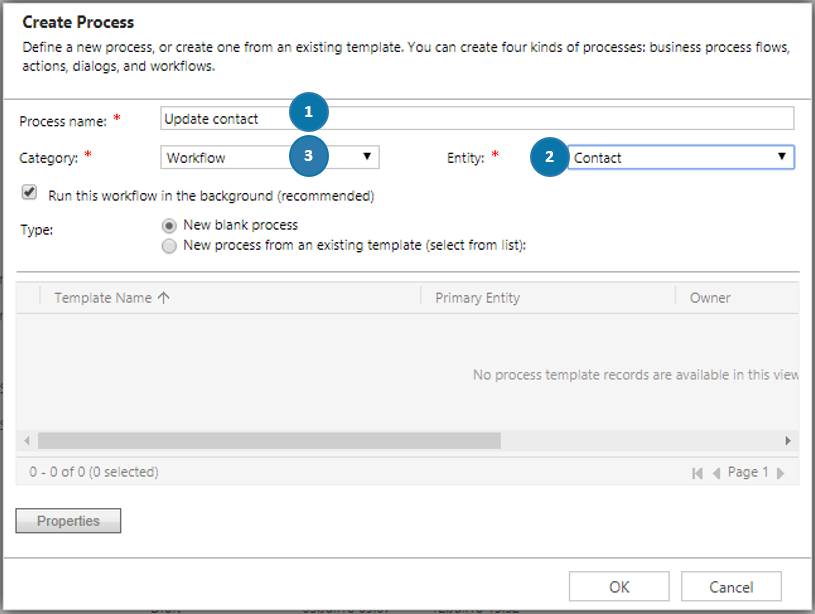The height and width of the screenshot is (614, 815).
Task: Select the New blank process option
Action: pos(169,226)
